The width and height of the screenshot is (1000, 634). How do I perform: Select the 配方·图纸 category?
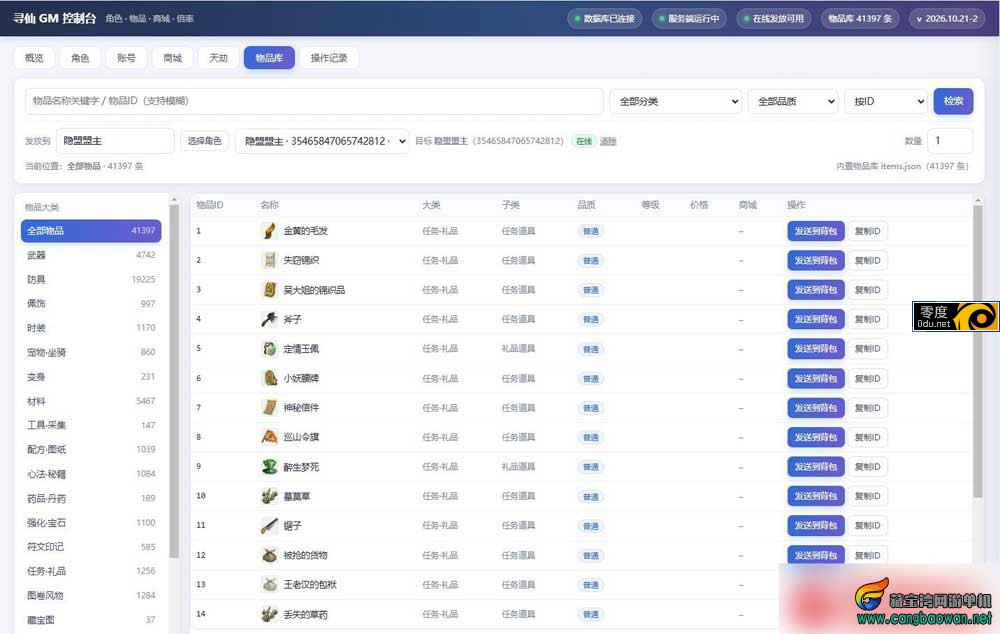tap(91, 450)
